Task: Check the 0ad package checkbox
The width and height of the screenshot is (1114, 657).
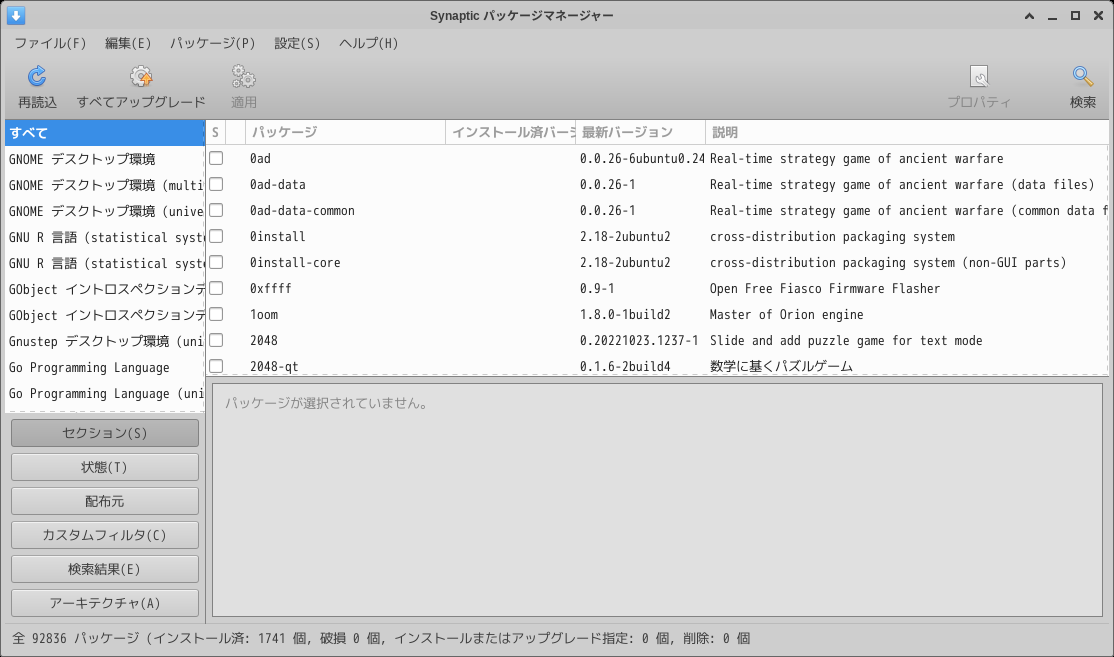Action: point(215,158)
